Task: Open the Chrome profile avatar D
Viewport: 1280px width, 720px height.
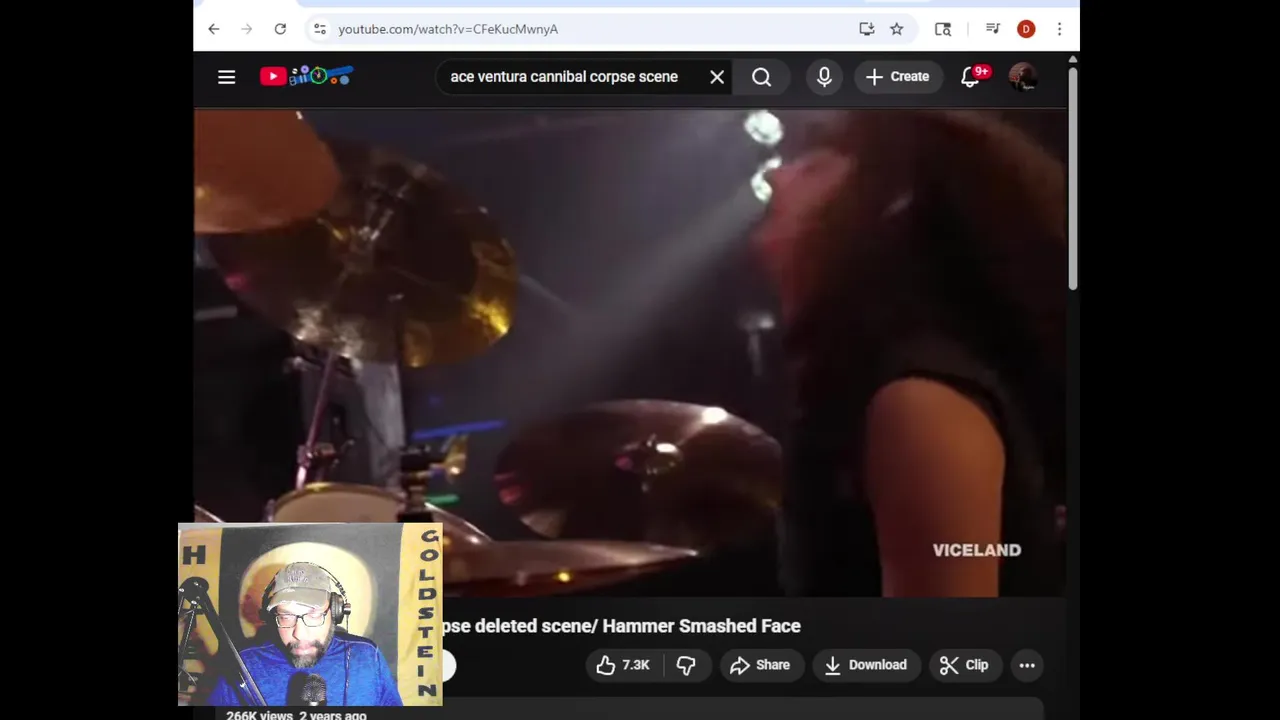Action: tap(1026, 29)
